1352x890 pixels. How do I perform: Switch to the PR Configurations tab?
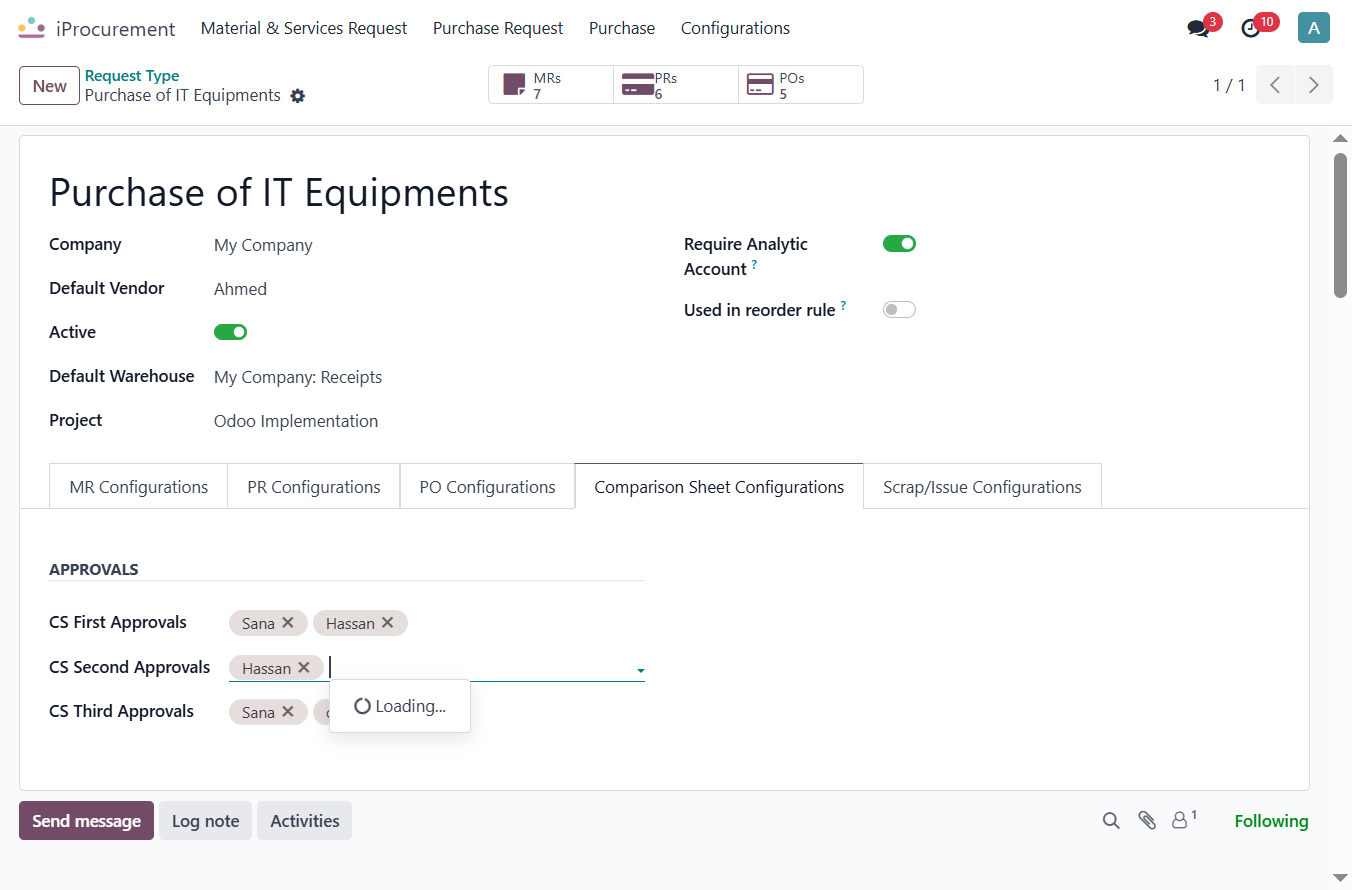pos(314,487)
